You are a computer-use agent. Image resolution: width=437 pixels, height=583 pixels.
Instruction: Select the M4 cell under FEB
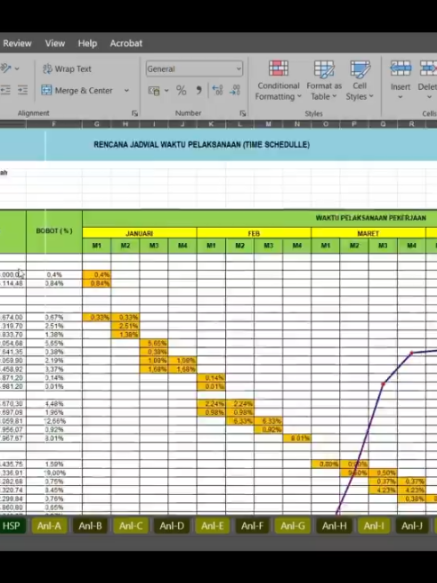297,246
